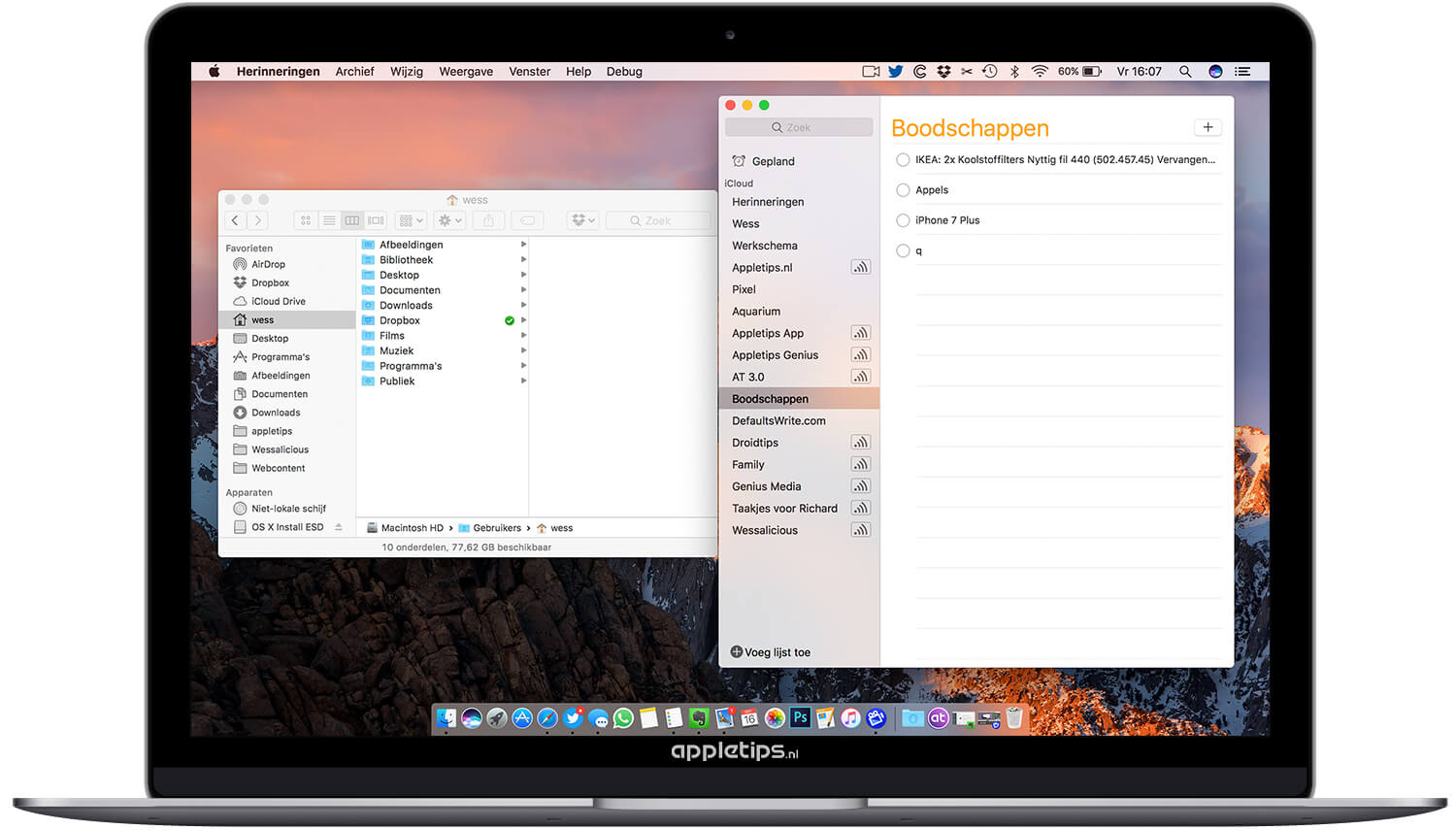This screenshot has width=1456, height=830.
Task: Eject the OS X Install ESD volume
Action: click(339, 527)
